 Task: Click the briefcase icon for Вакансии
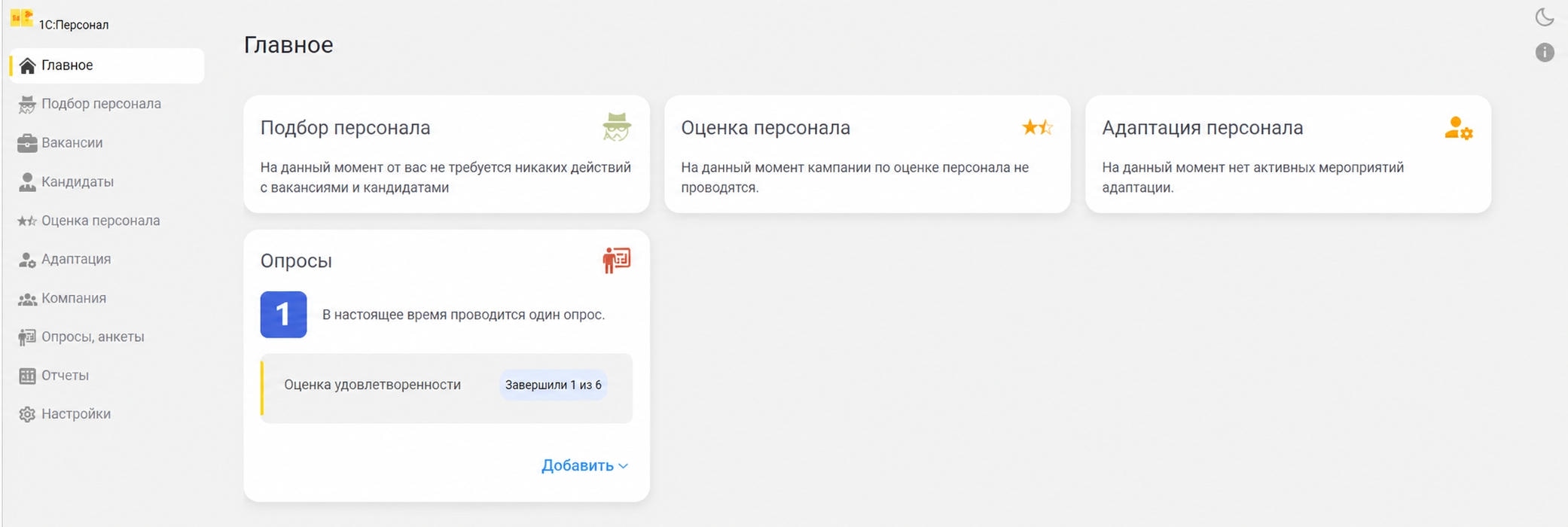tap(27, 143)
